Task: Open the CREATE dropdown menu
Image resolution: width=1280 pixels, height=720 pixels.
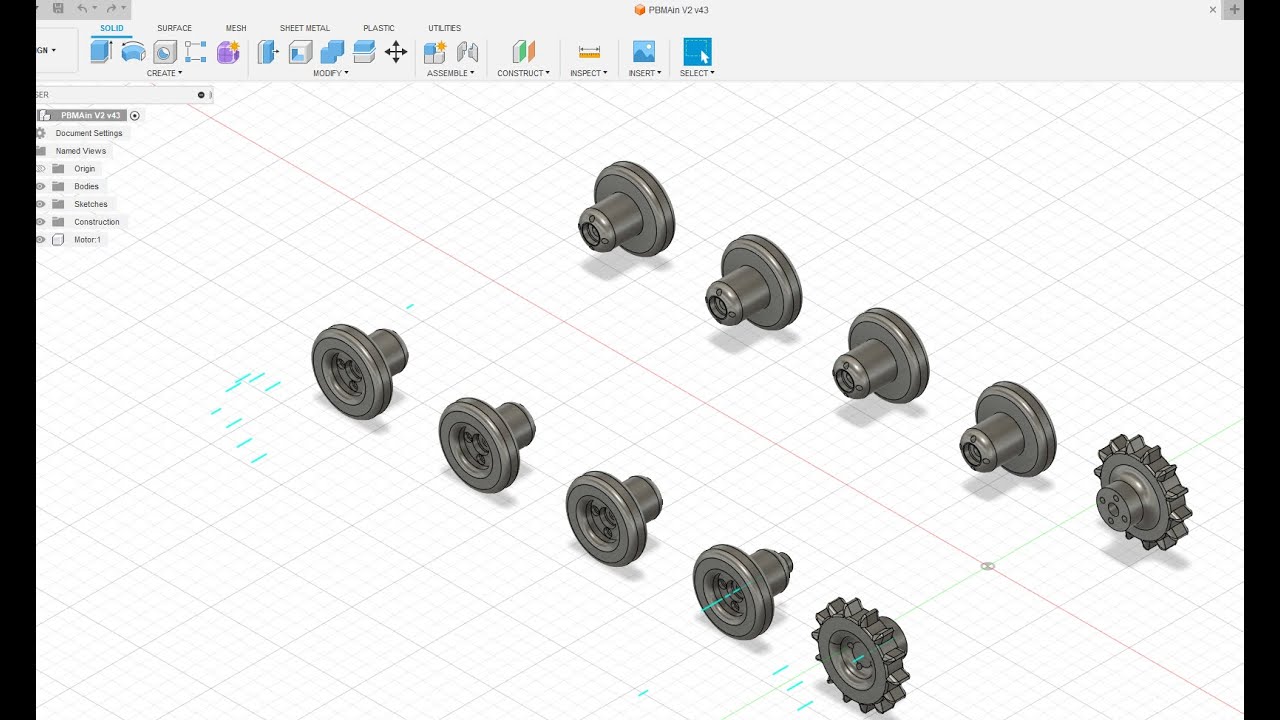Action: coord(164,73)
